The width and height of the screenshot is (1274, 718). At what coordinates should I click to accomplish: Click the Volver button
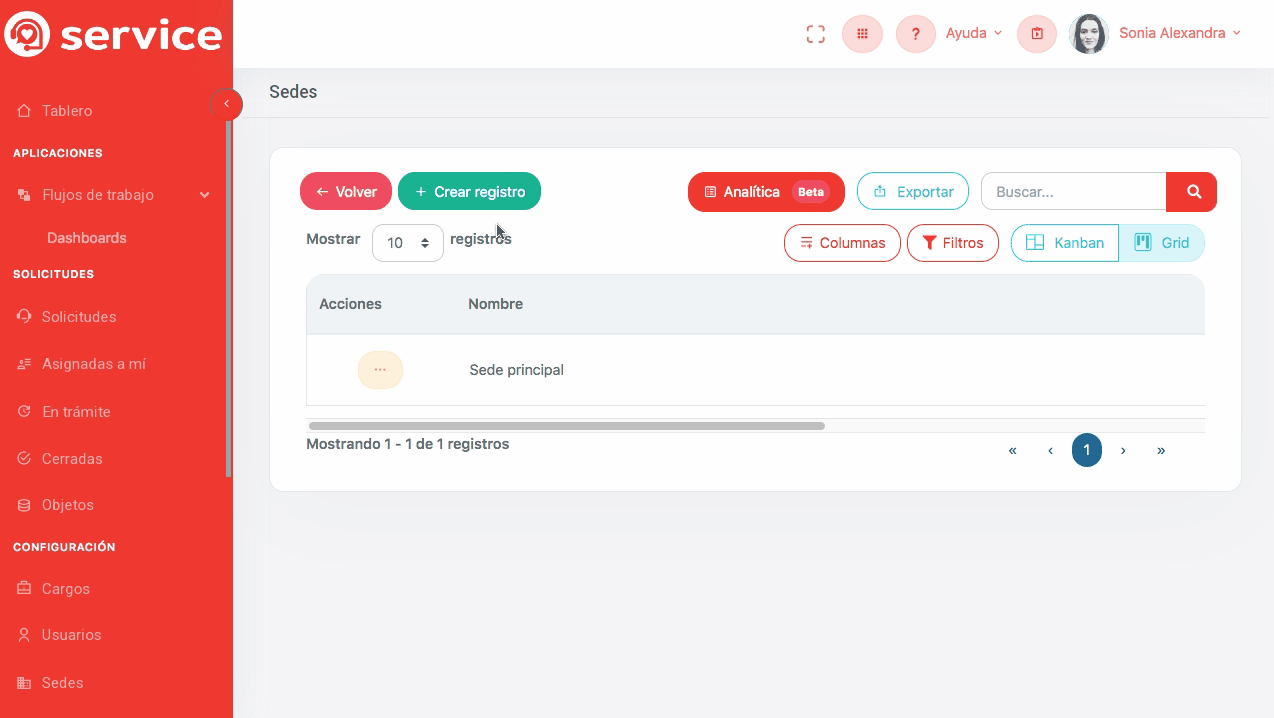coord(346,192)
